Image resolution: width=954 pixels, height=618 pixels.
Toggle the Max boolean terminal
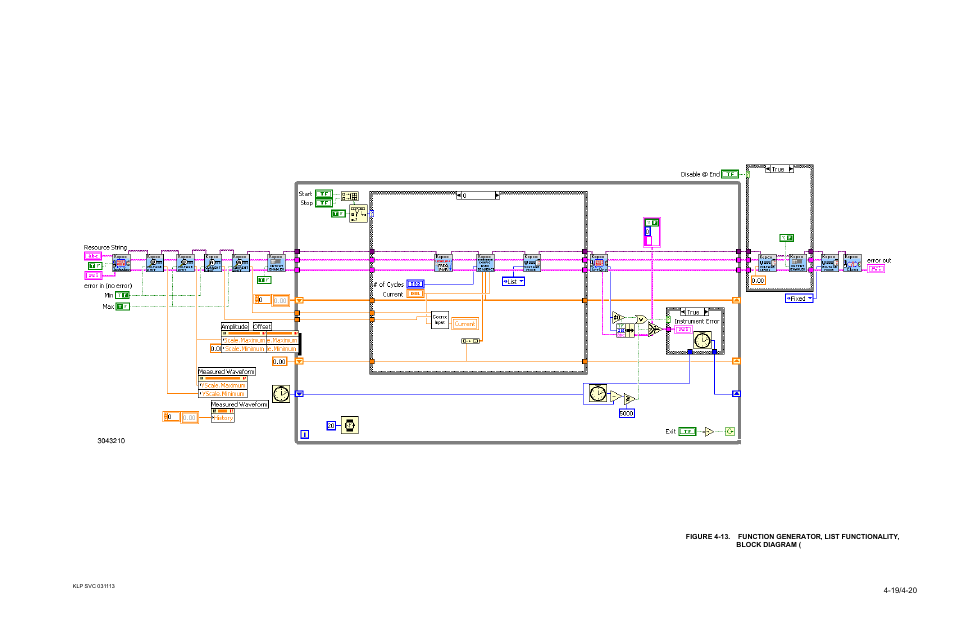123,307
